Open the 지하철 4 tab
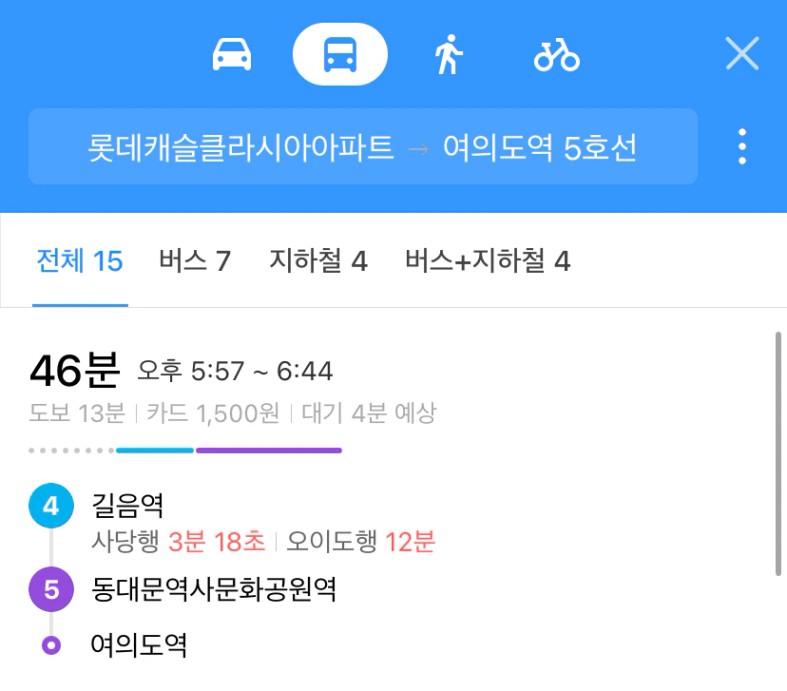The height and width of the screenshot is (691, 787). click(319, 261)
